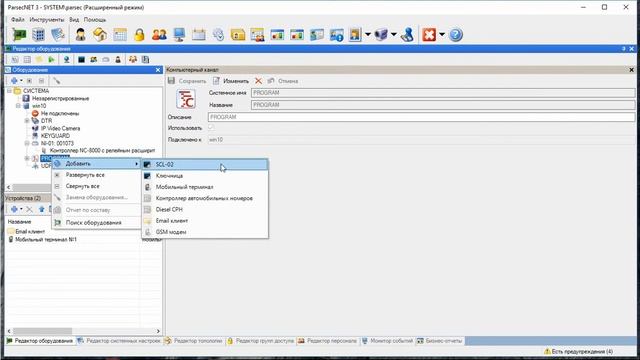This screenshot has width=640, height=360.
Task: Click the green play arrow in sub-toolbar
Action: click(51, 60)
